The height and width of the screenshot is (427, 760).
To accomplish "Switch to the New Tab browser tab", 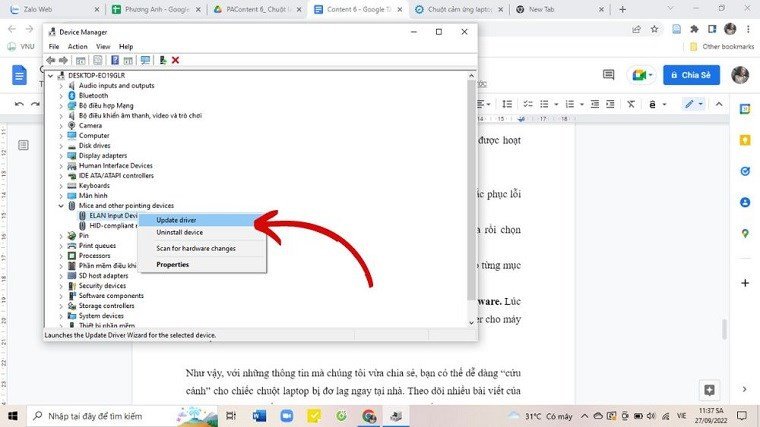I will [546, 9].
